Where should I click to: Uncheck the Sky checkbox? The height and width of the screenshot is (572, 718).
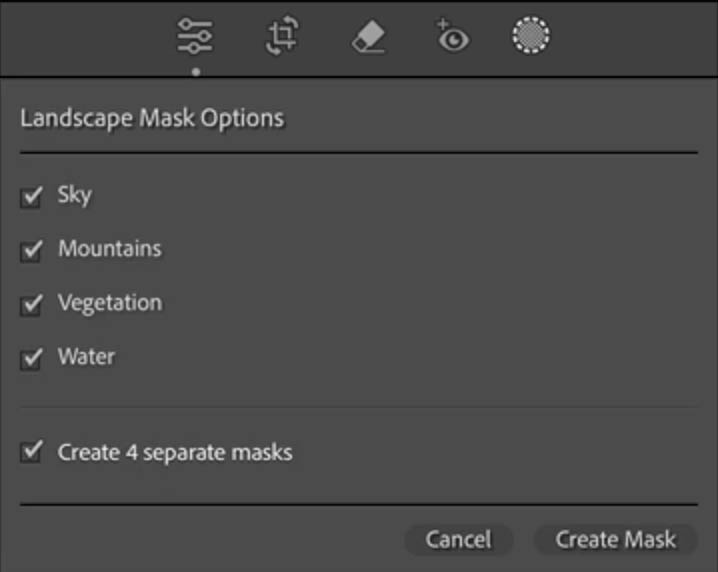(31, 197)
